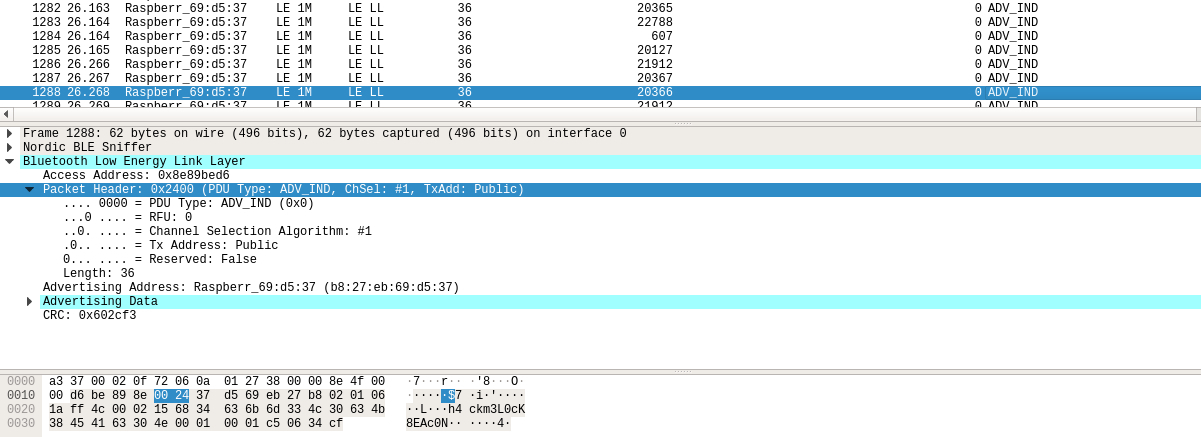1201x437 pixels.
Task: Click the Advertising Data label
Action: pos(100,302)
